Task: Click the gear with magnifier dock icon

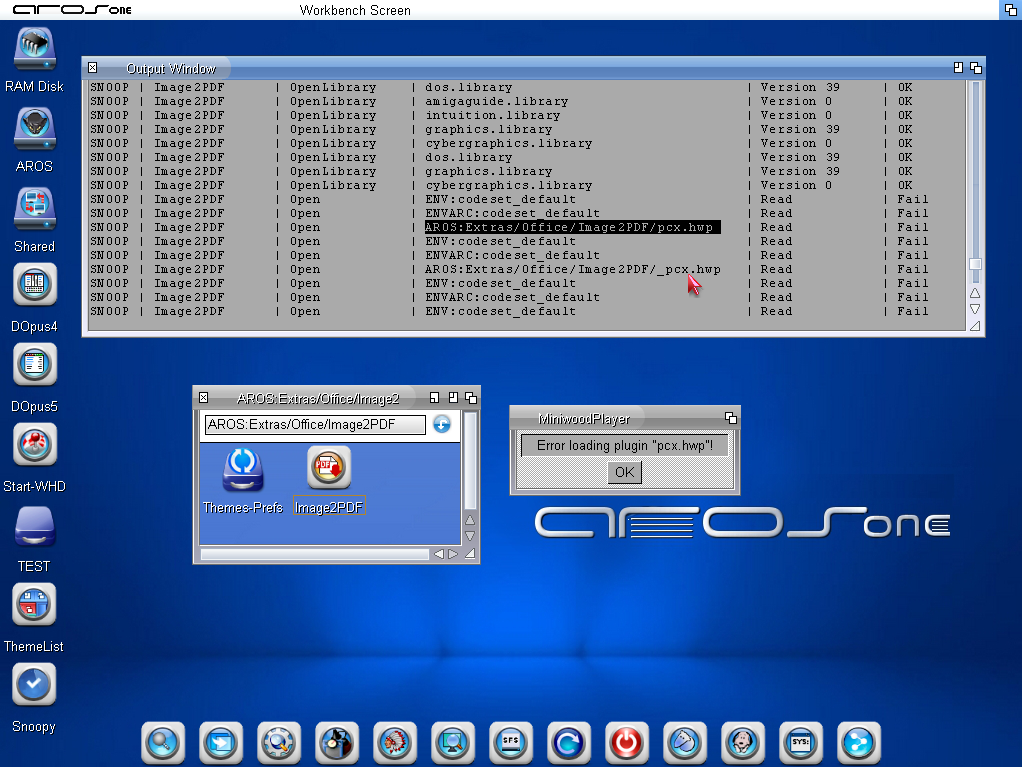Action: pos(279,742)
